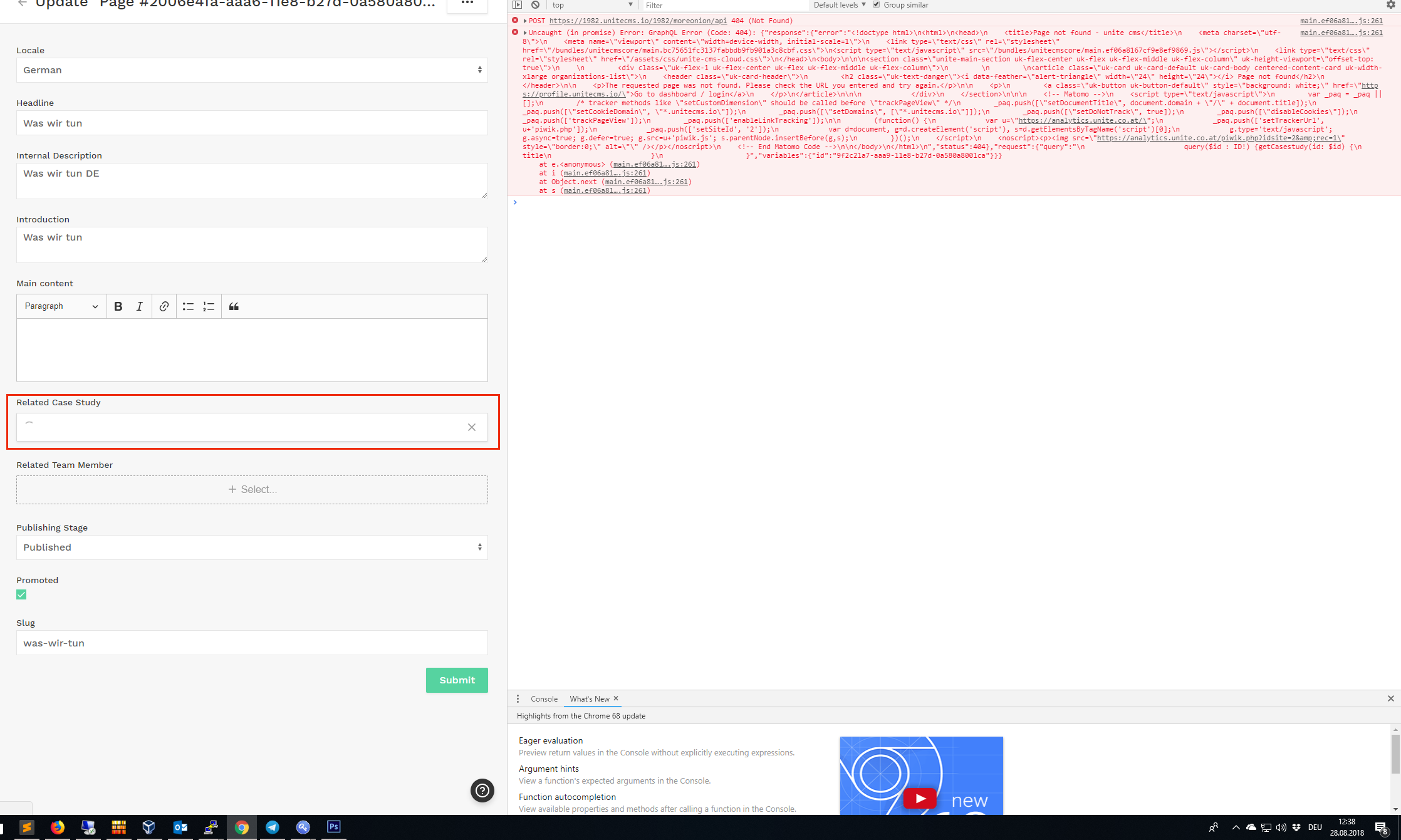1401x840 pixels.
Task: Switch to the Console drawer tab
Action: point(544,699)
